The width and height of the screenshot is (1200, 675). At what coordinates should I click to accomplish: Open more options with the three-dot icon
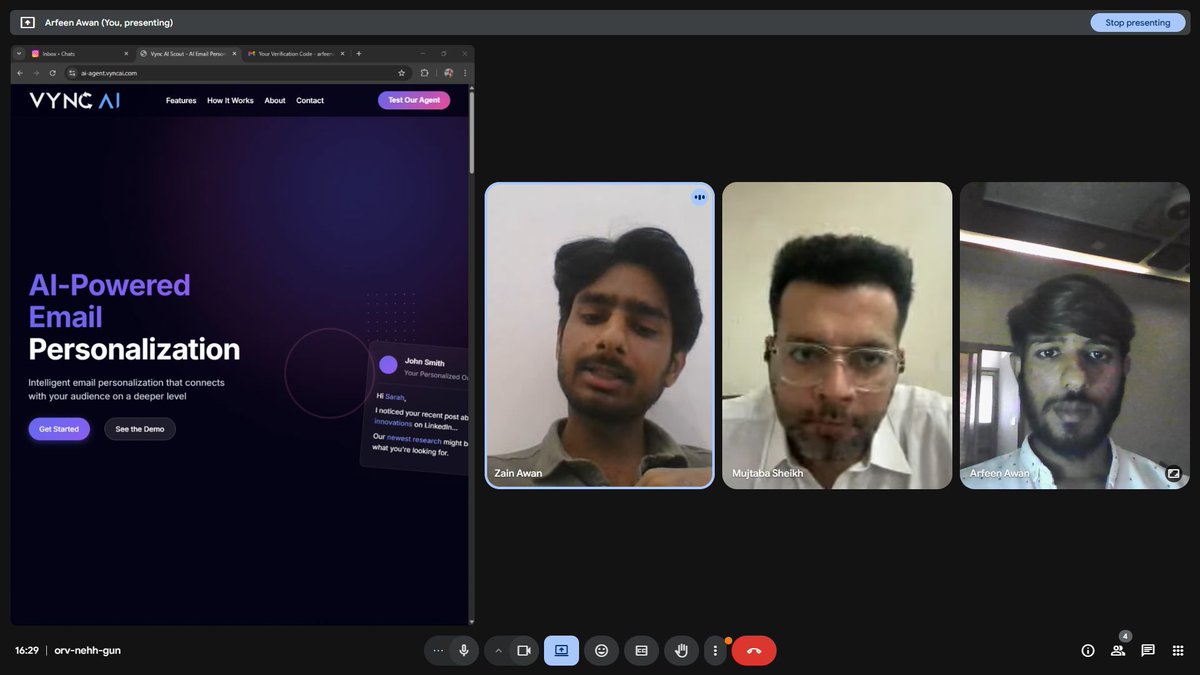click(x=715, y=650)
